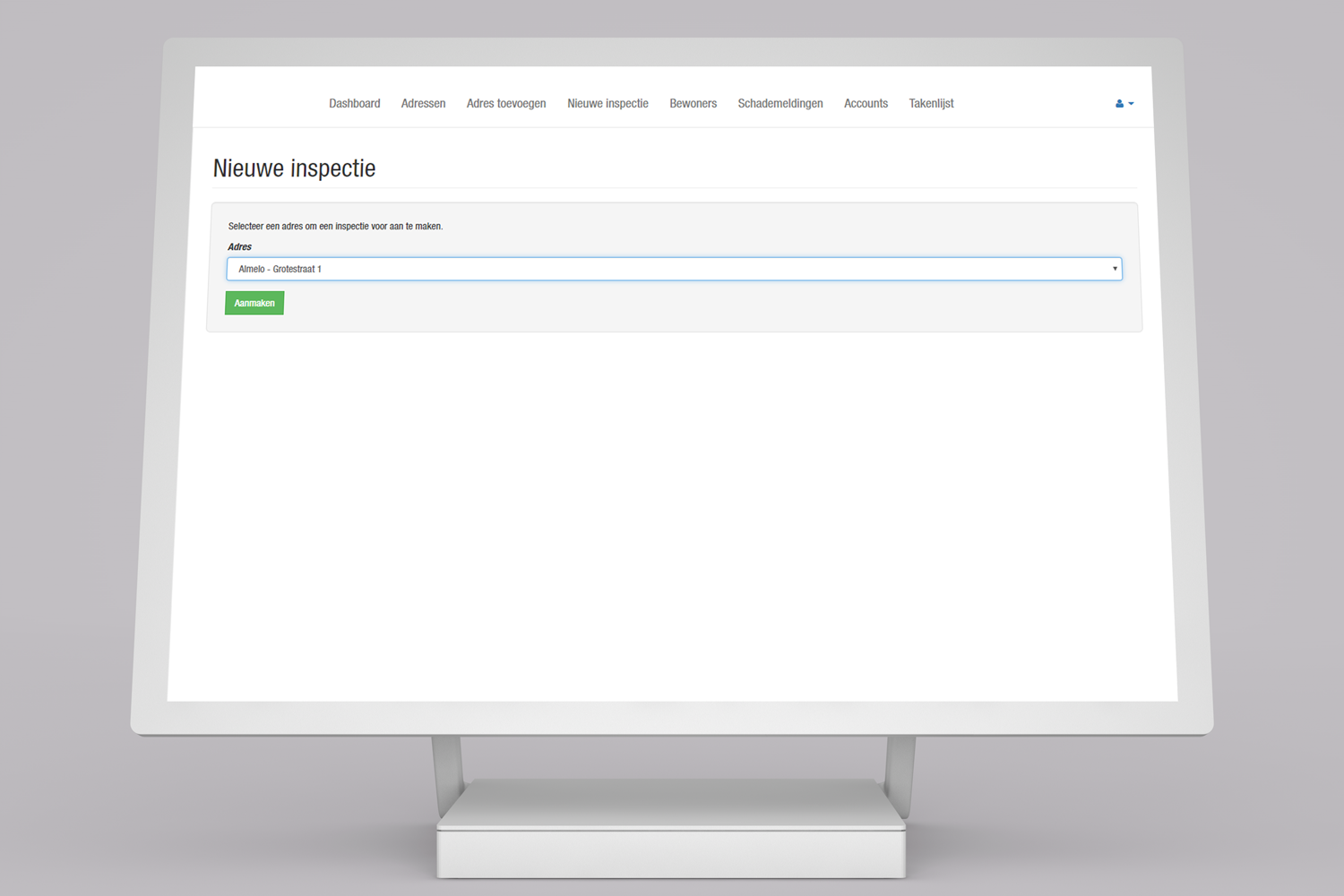Click the instruction text Selecteer een adres
Image resolution: width=1344 pixels, height=896 pixels.
point(335,227)
